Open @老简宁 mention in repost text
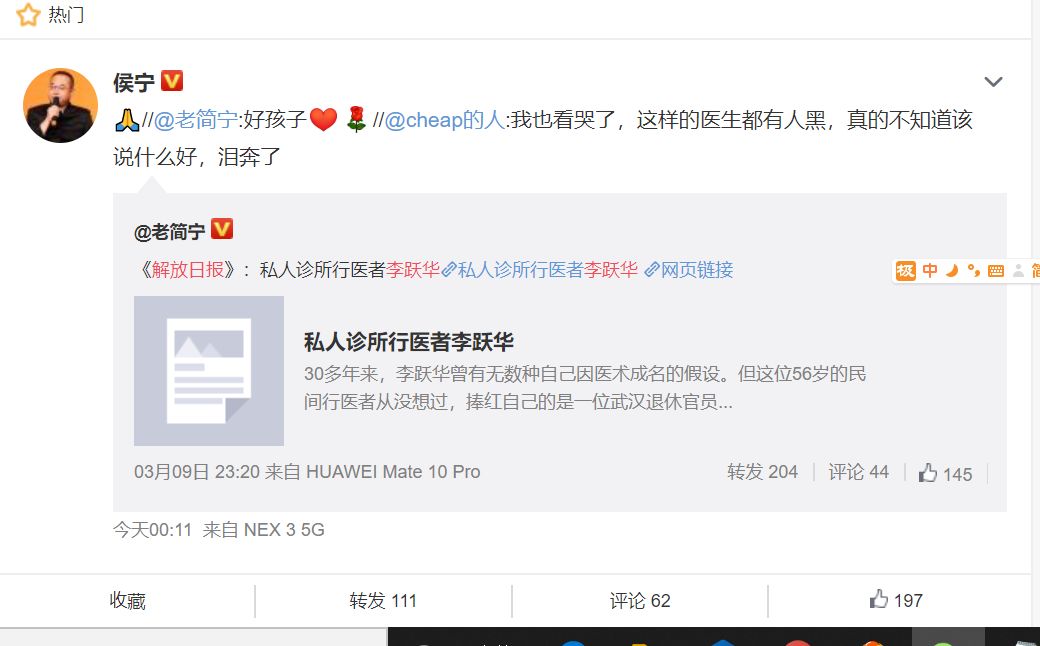Screen dimensions: 1040x646 [x=196, y=120]
